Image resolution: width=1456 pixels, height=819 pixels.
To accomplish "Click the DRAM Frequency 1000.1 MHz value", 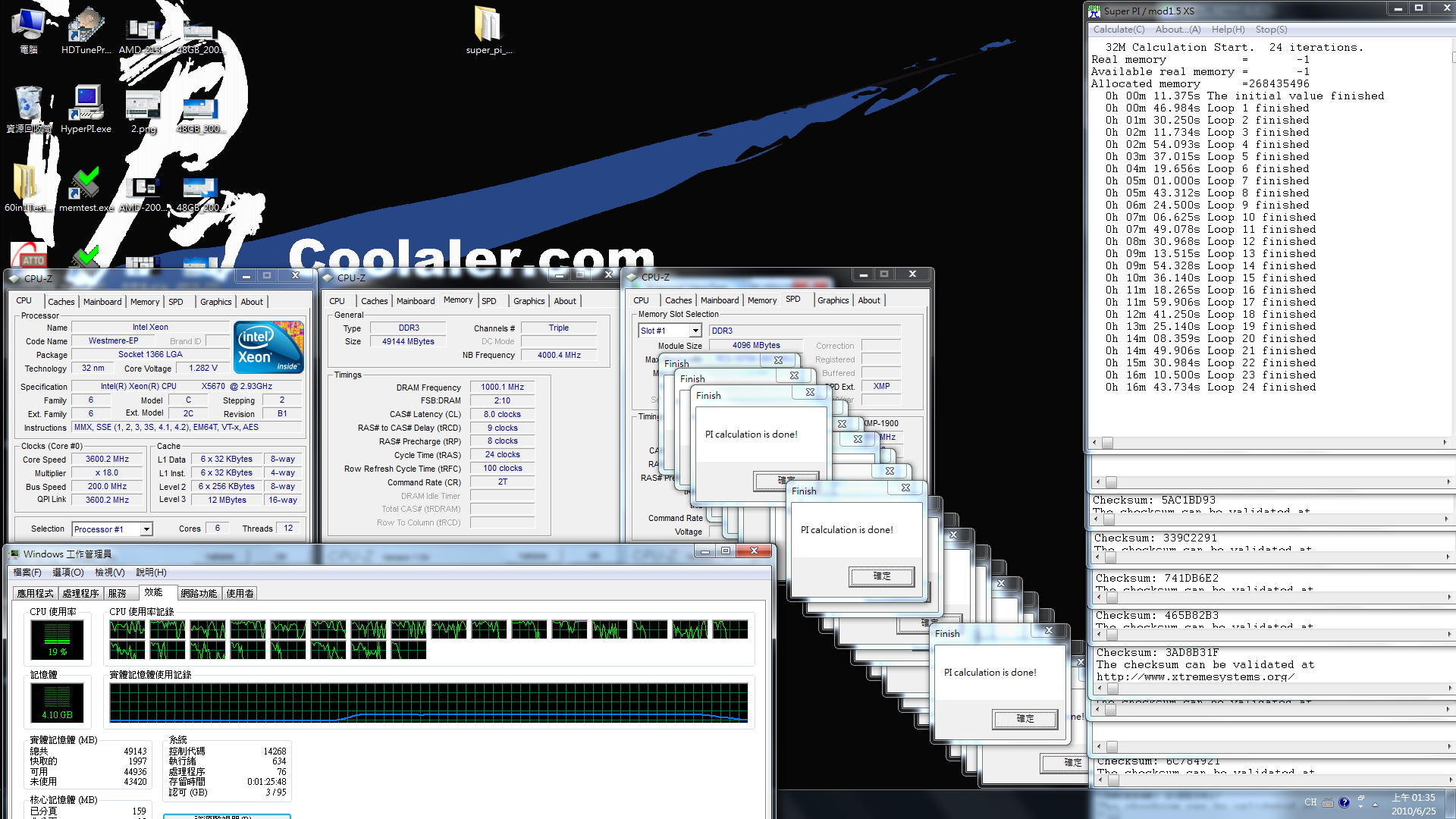I will (502, 387).
